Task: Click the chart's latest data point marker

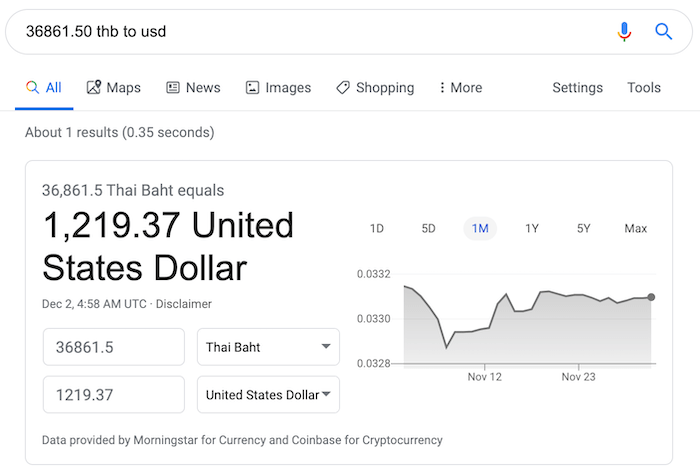Action: point(651,297)
